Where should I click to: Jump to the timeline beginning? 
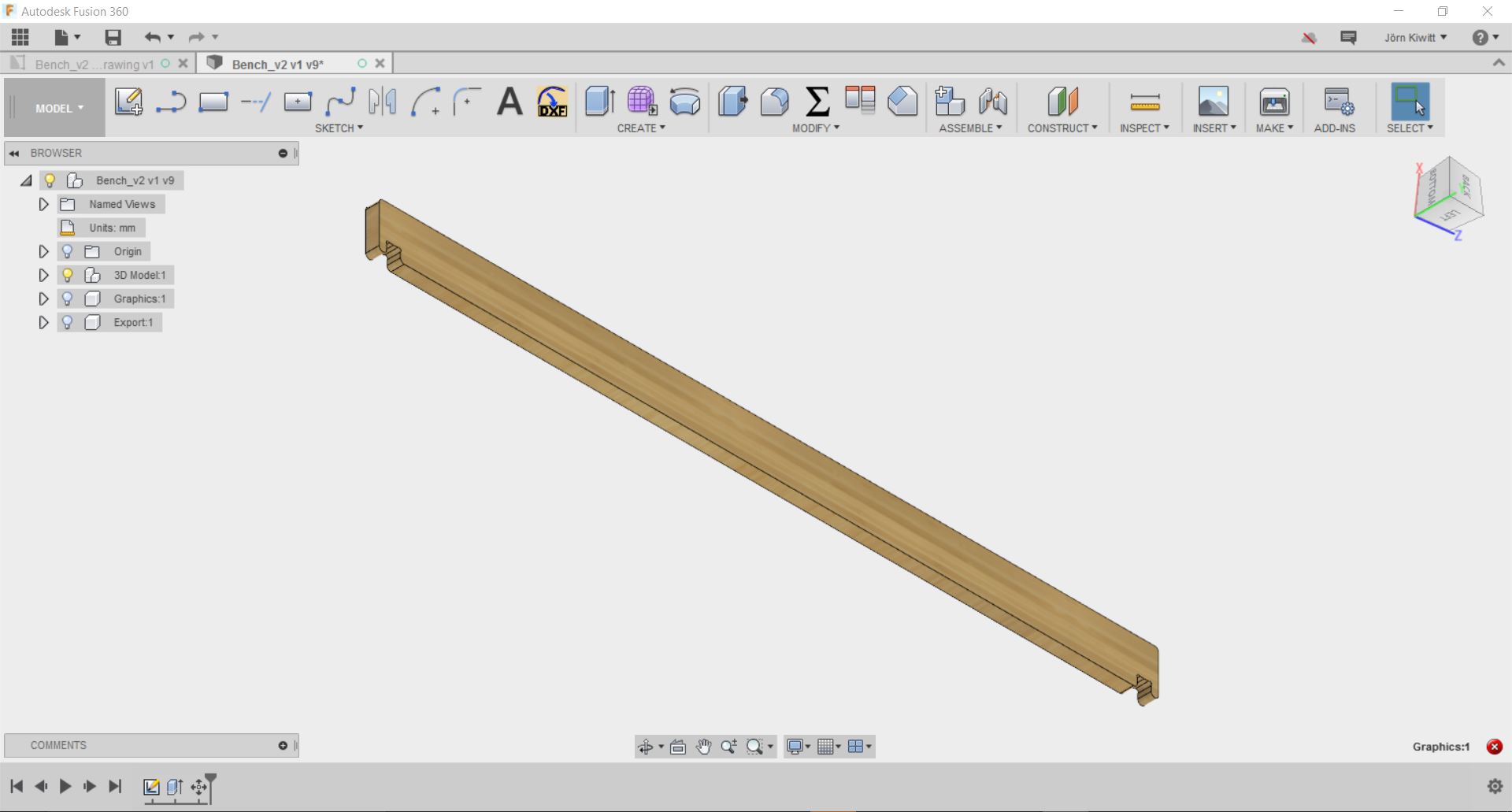[x=17, y=786]
